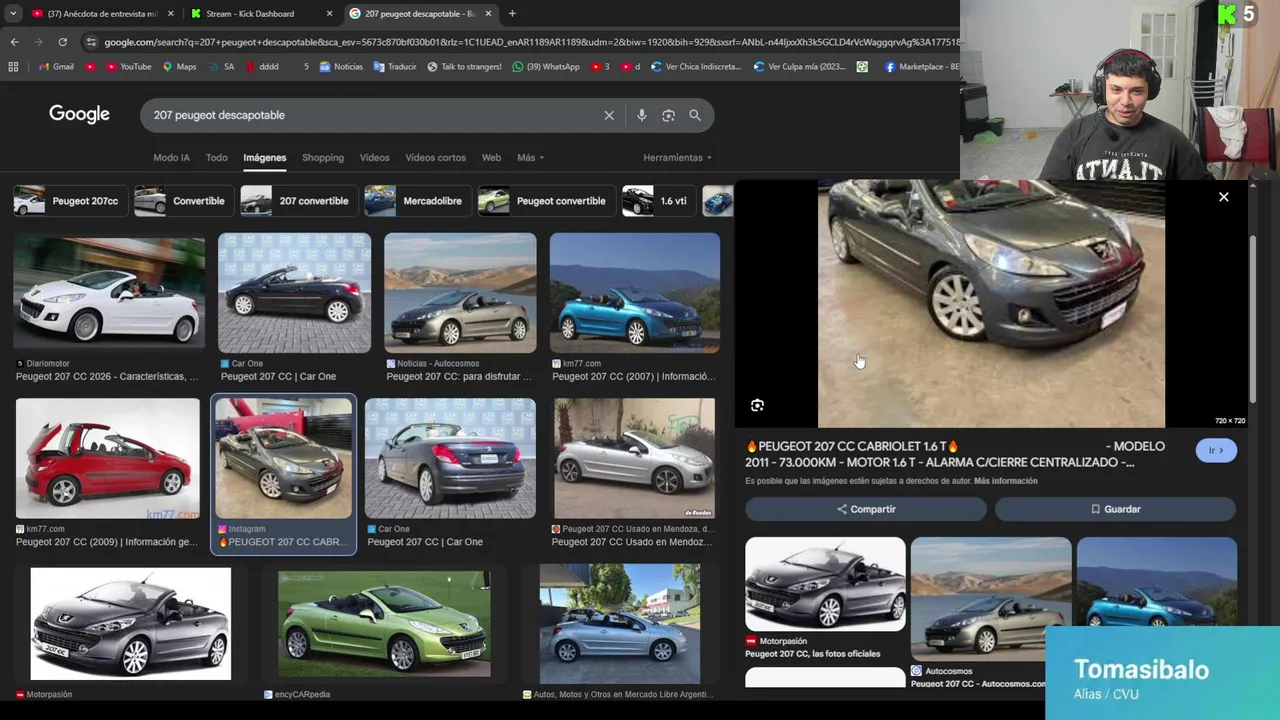Viewport: 1280px width, 720px height.
Task: Open Diariomotor white Peugeot 207 CC thumbnail
Action: coord(109,295)
